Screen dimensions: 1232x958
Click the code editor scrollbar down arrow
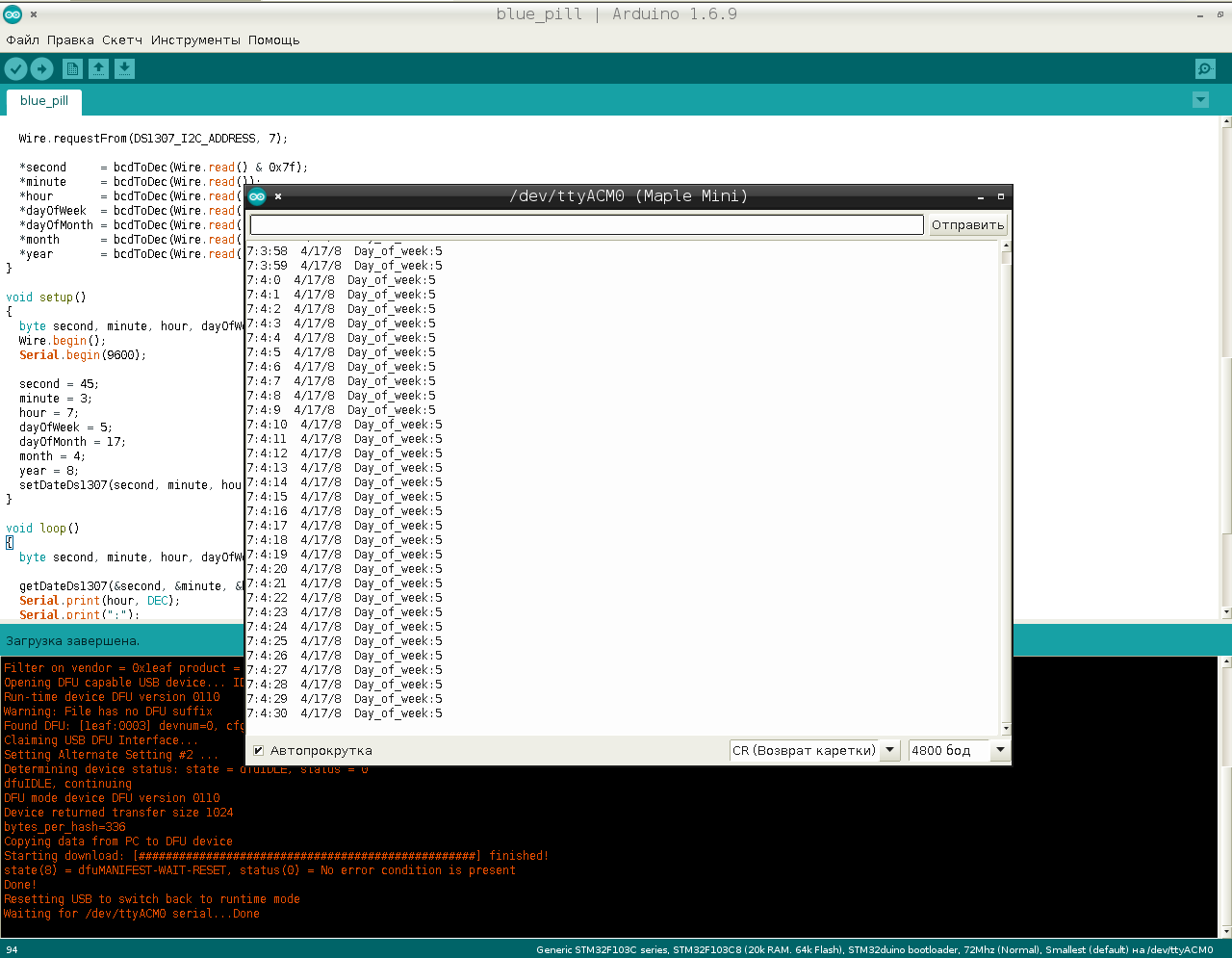pyautogui.click(x=1226, y=612)
